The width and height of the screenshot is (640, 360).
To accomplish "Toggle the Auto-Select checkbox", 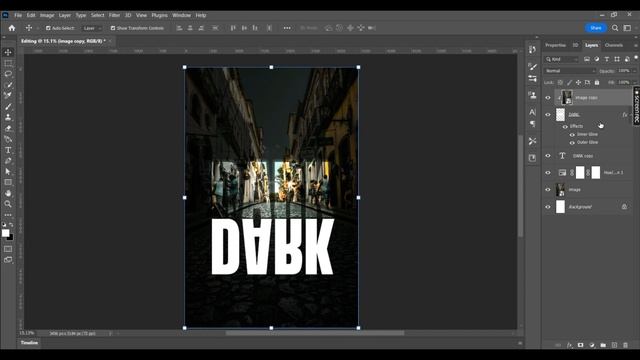I will tap(48, 28).
